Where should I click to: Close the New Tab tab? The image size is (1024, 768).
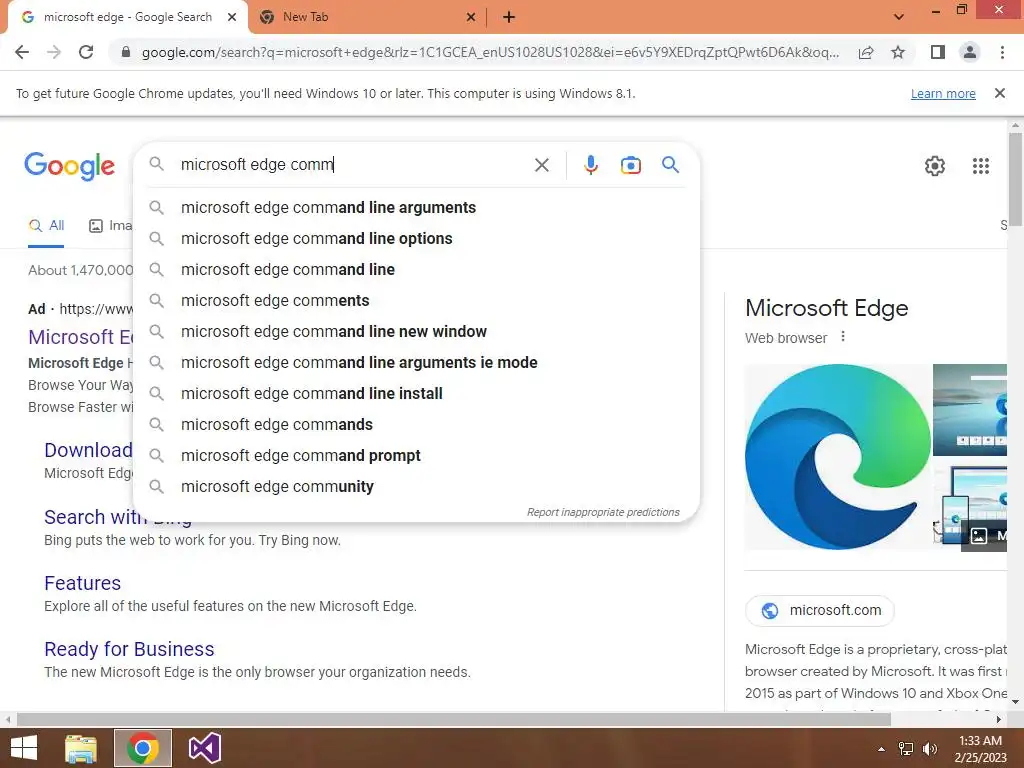(x=471, y=17)
